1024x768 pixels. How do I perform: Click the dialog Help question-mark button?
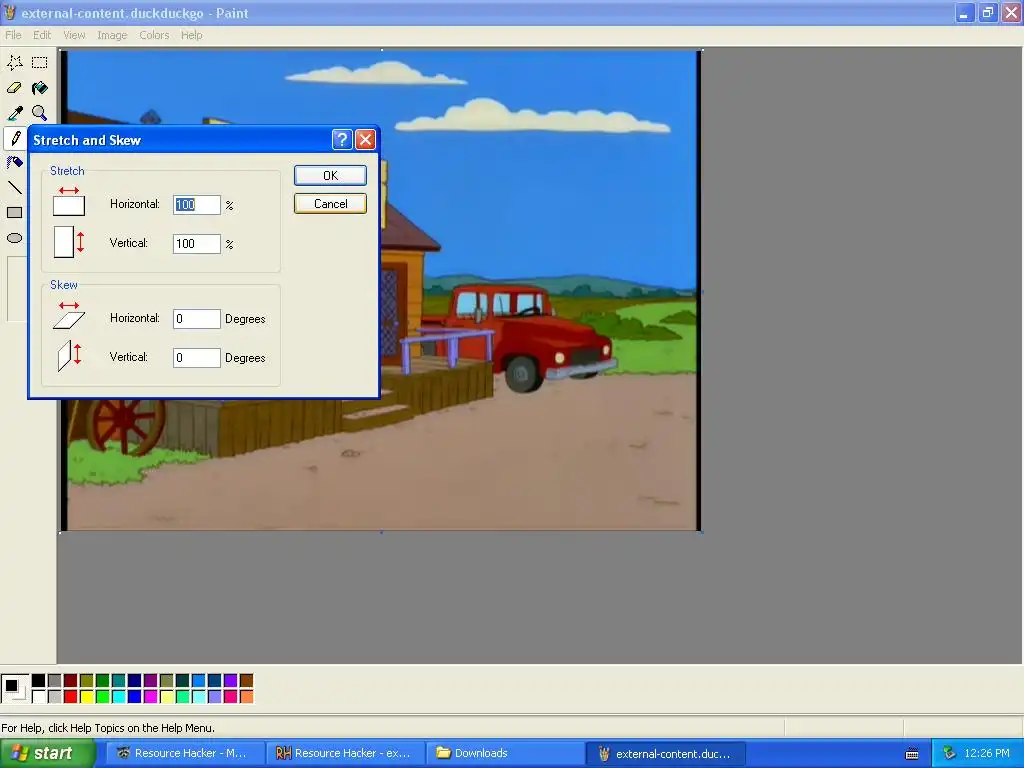342,139
